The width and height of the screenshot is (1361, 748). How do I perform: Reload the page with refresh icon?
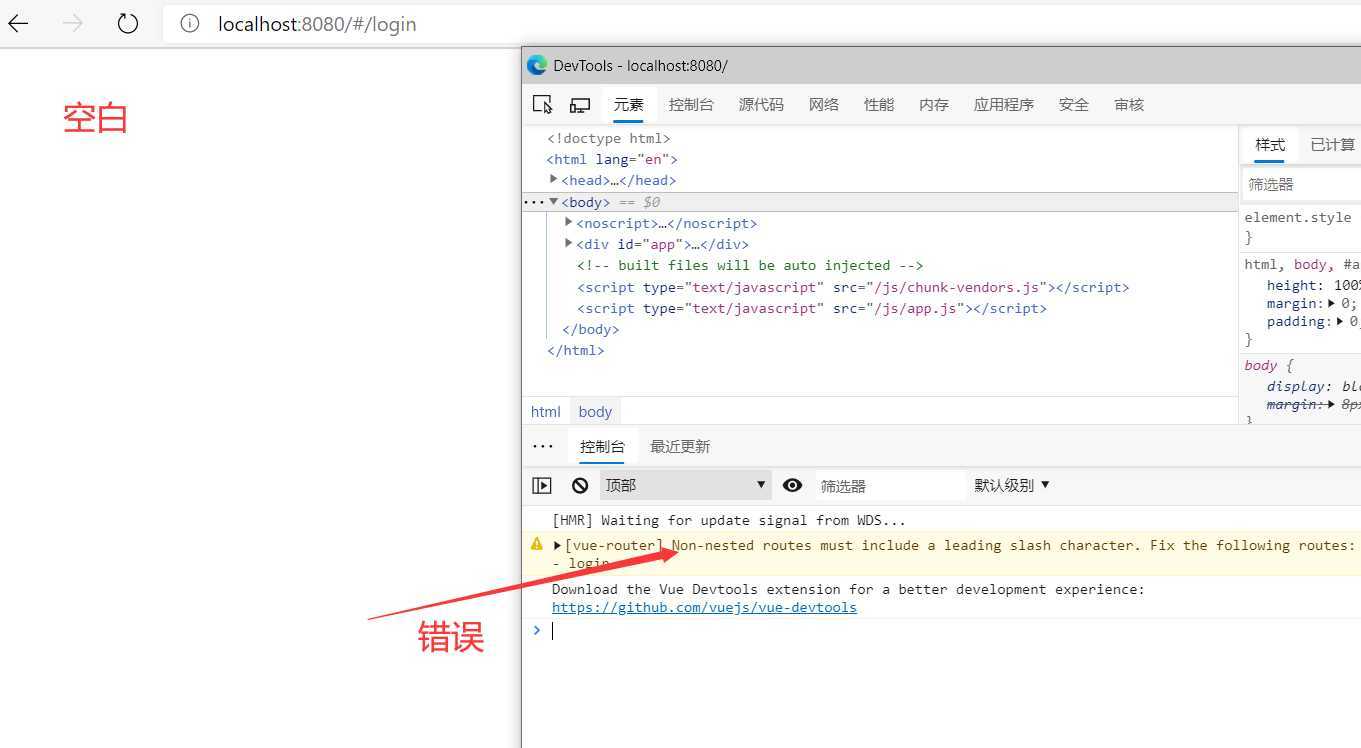pos(127,24)
